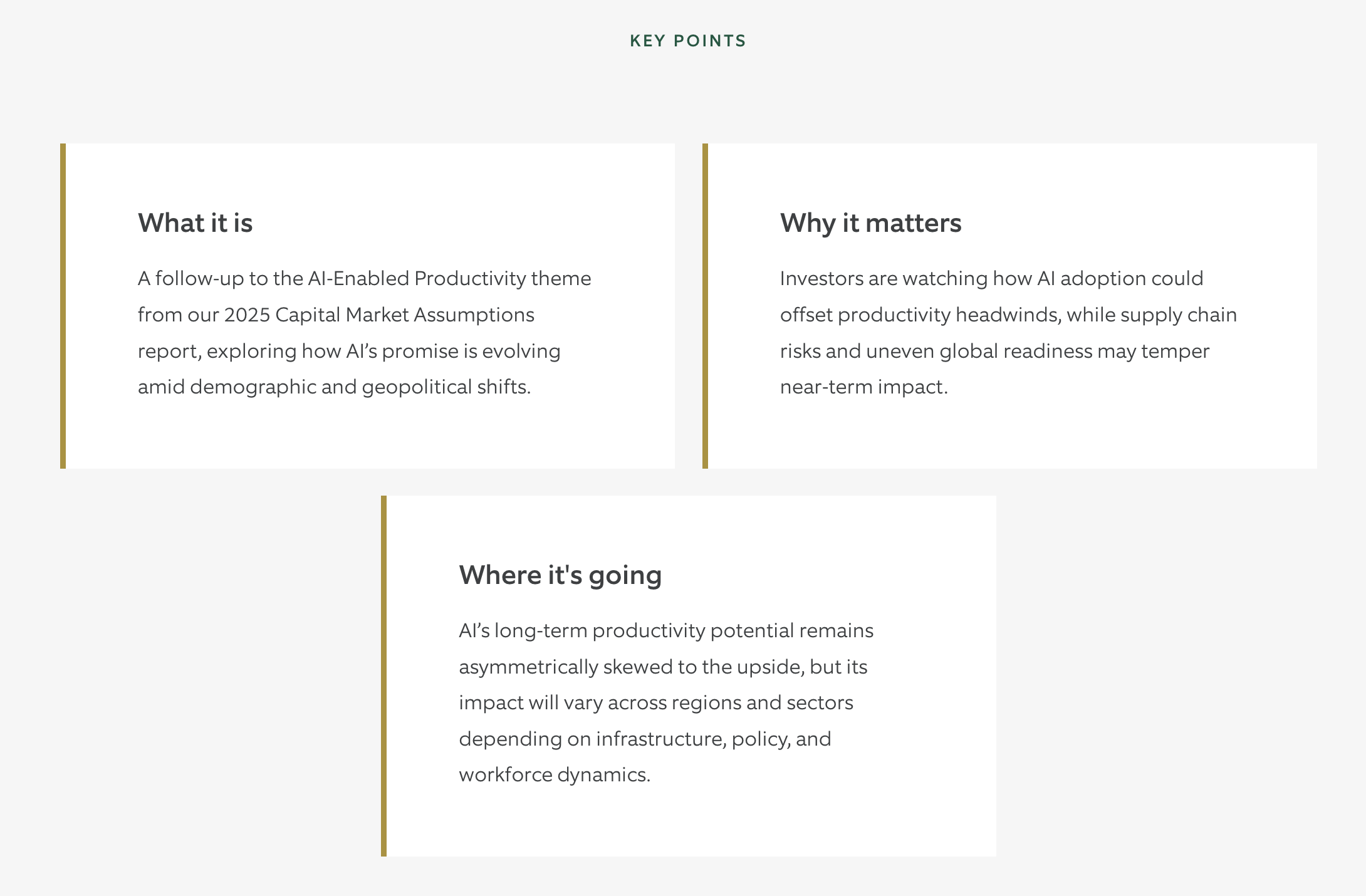Click 'AI's long-term productivity potential remains' line

coord(666,630)
